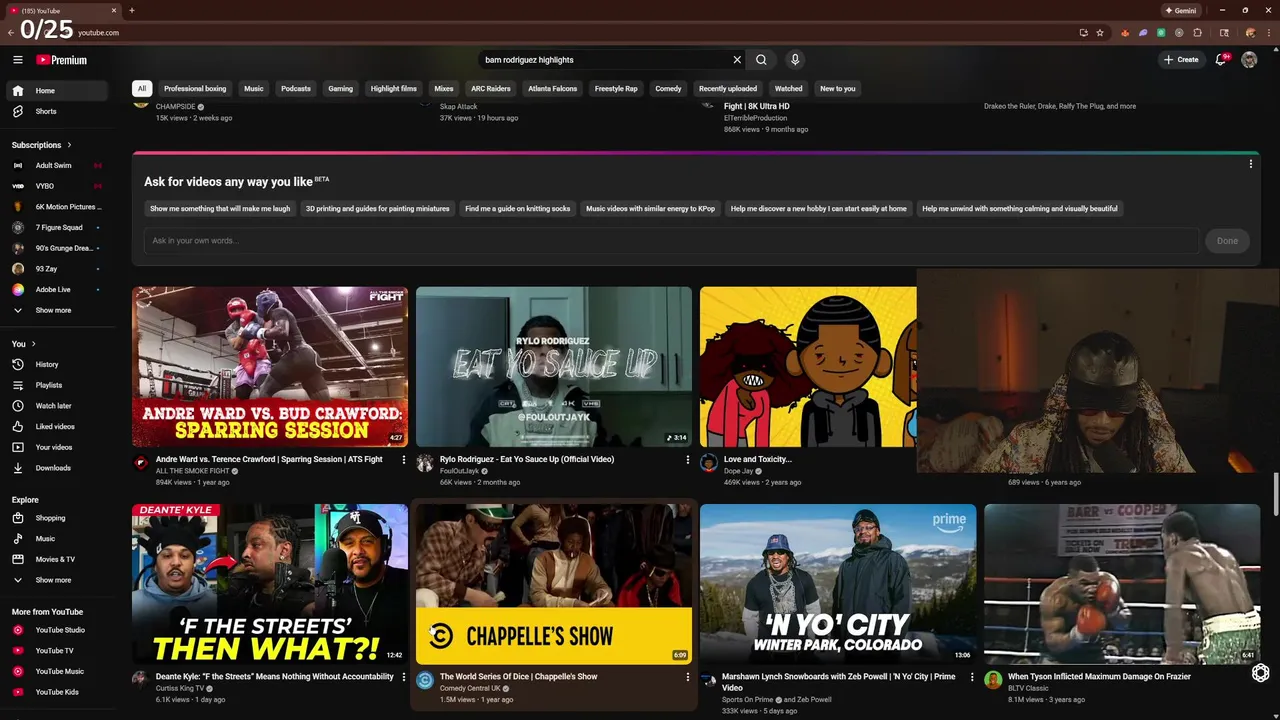Open the Adobe Live subscription
The width and height of the screenshot is (1280, 720).
(58, 289)
